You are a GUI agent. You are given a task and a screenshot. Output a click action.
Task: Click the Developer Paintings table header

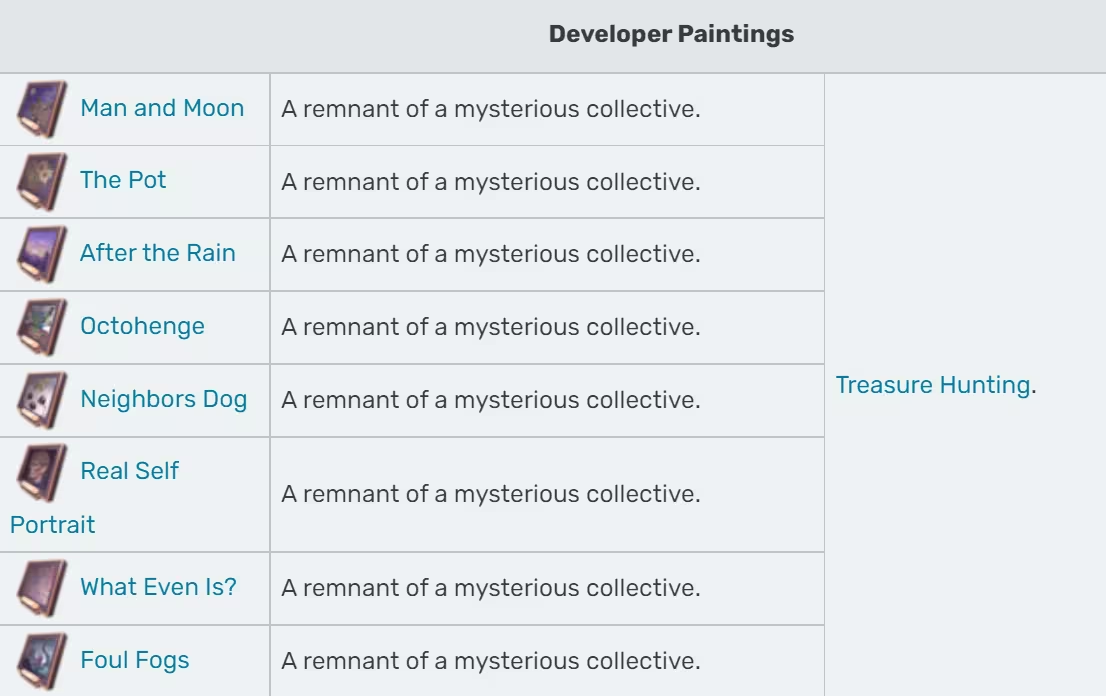click(x=672, y=34)
